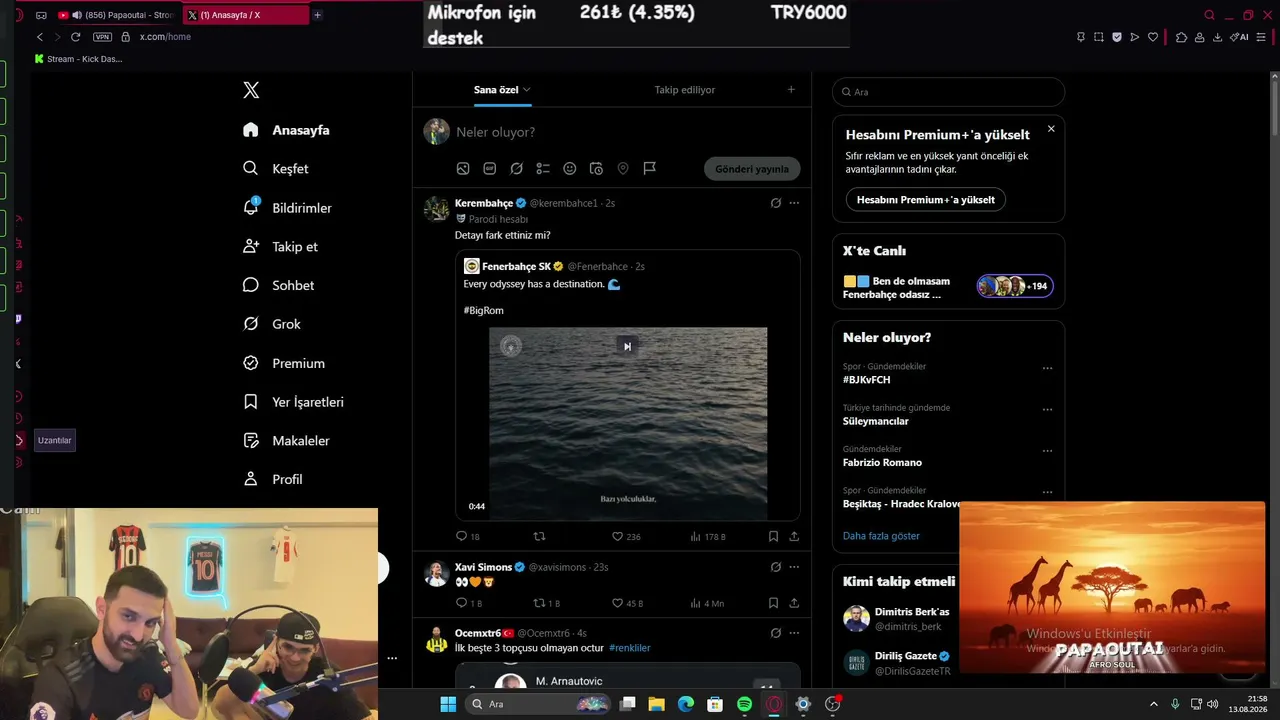
Task: Open Takip et in the X sidebar
Action: point(280,247)
